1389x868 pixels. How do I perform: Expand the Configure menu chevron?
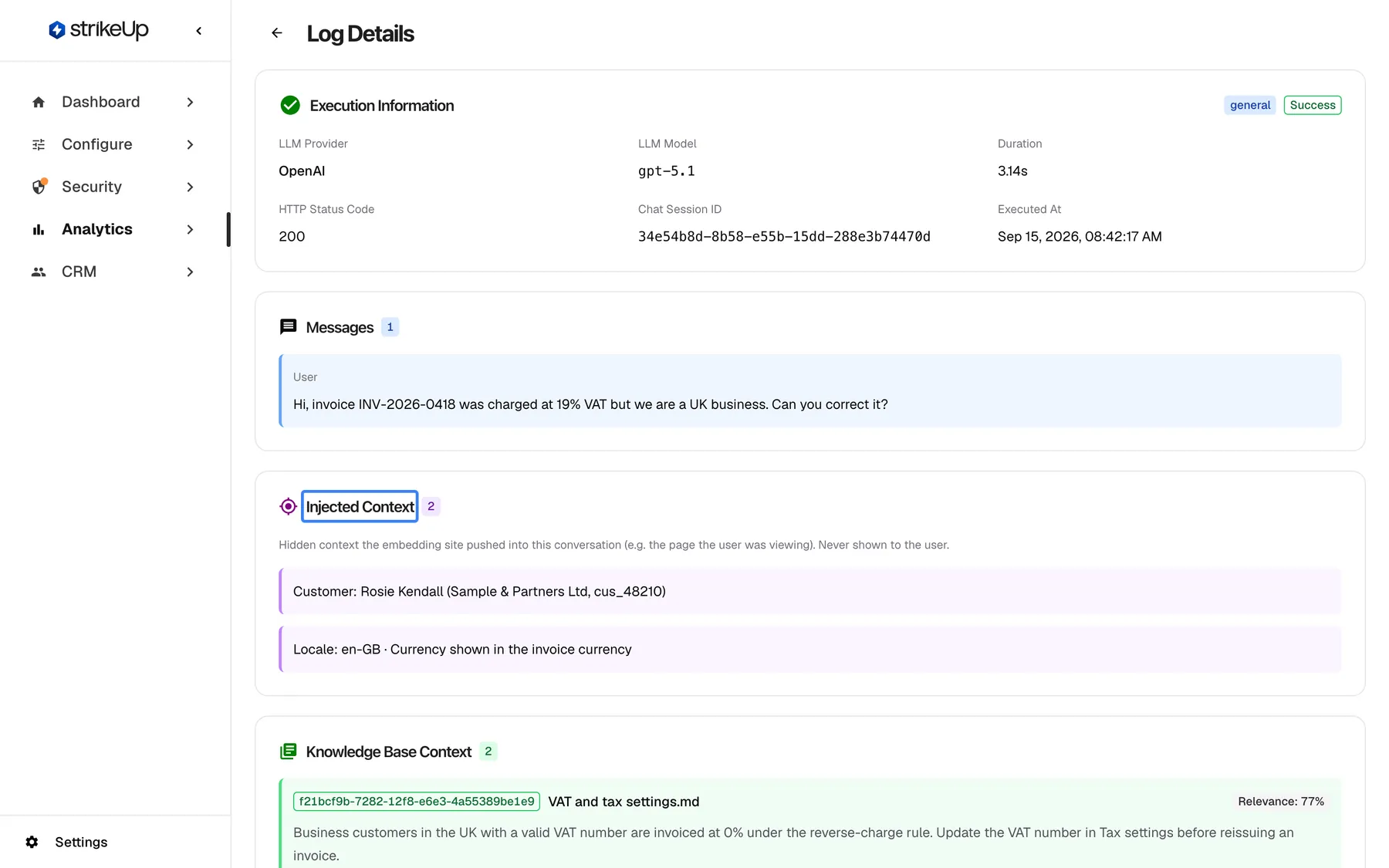click(x=190, y=145)
